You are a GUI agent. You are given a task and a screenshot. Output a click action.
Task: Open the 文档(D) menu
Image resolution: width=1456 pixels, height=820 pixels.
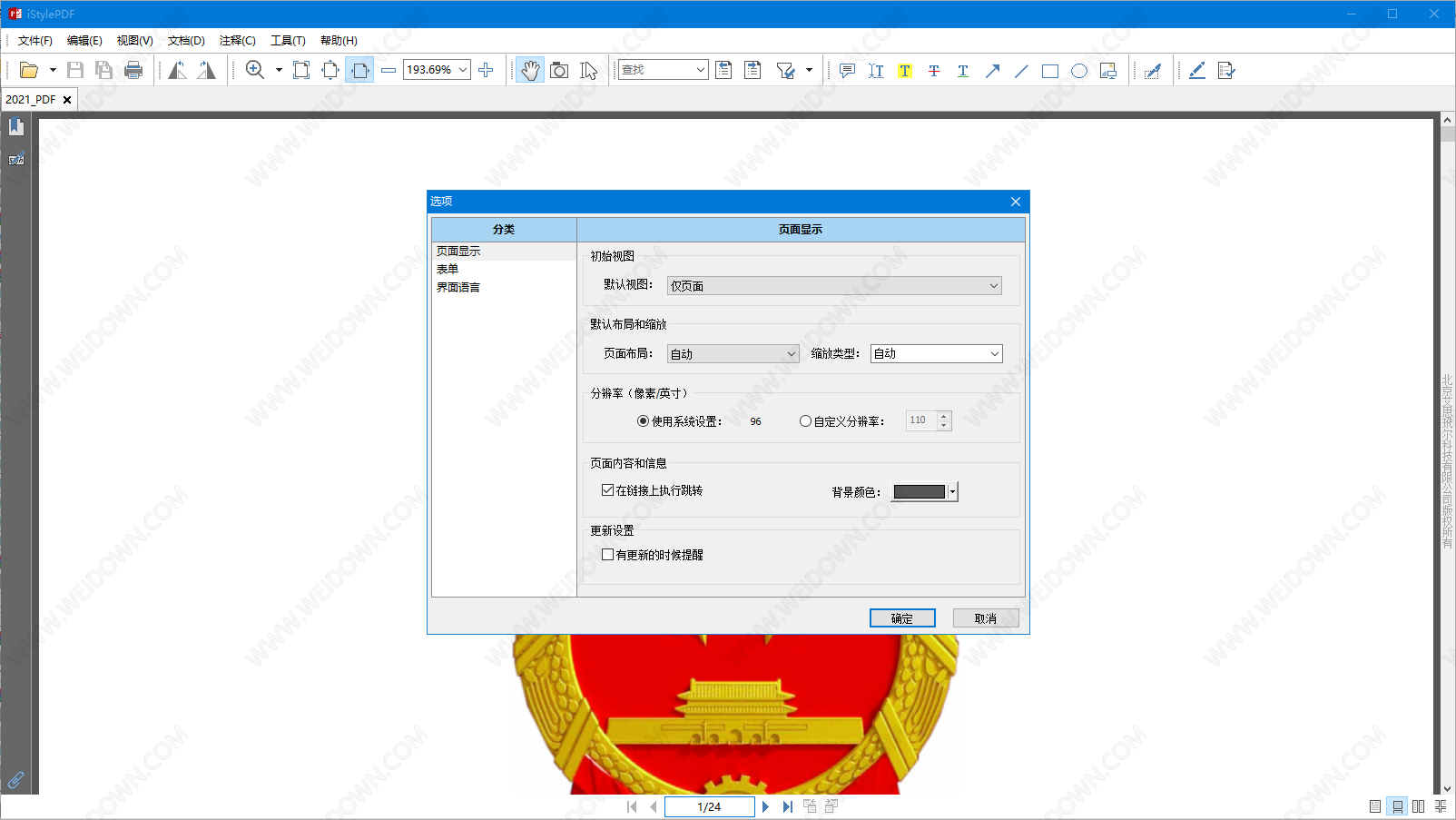[186, 41]
